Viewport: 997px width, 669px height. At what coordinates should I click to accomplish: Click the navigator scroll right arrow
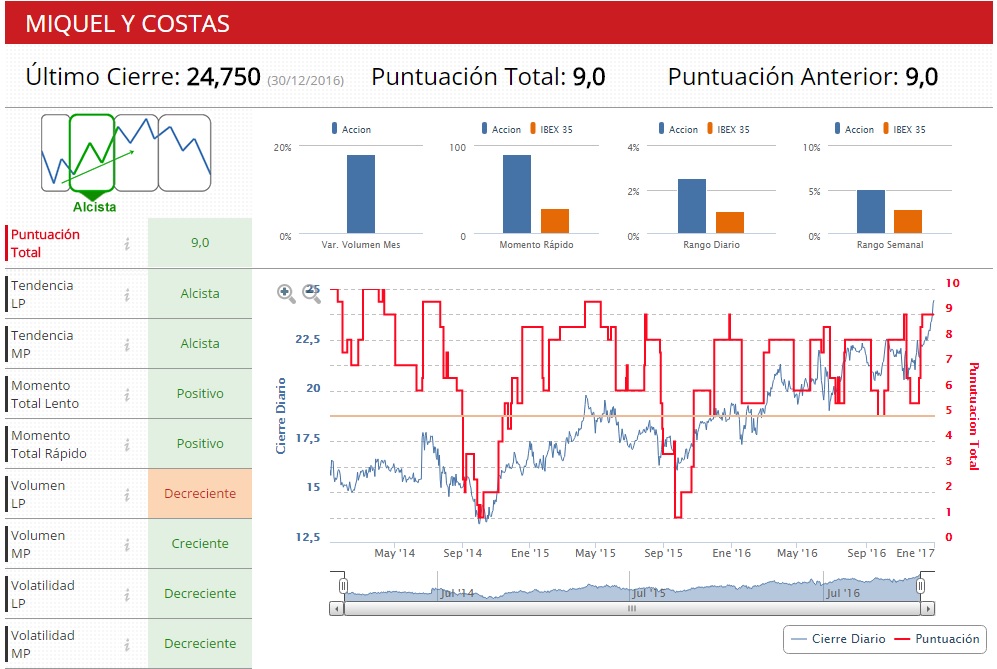928,609
